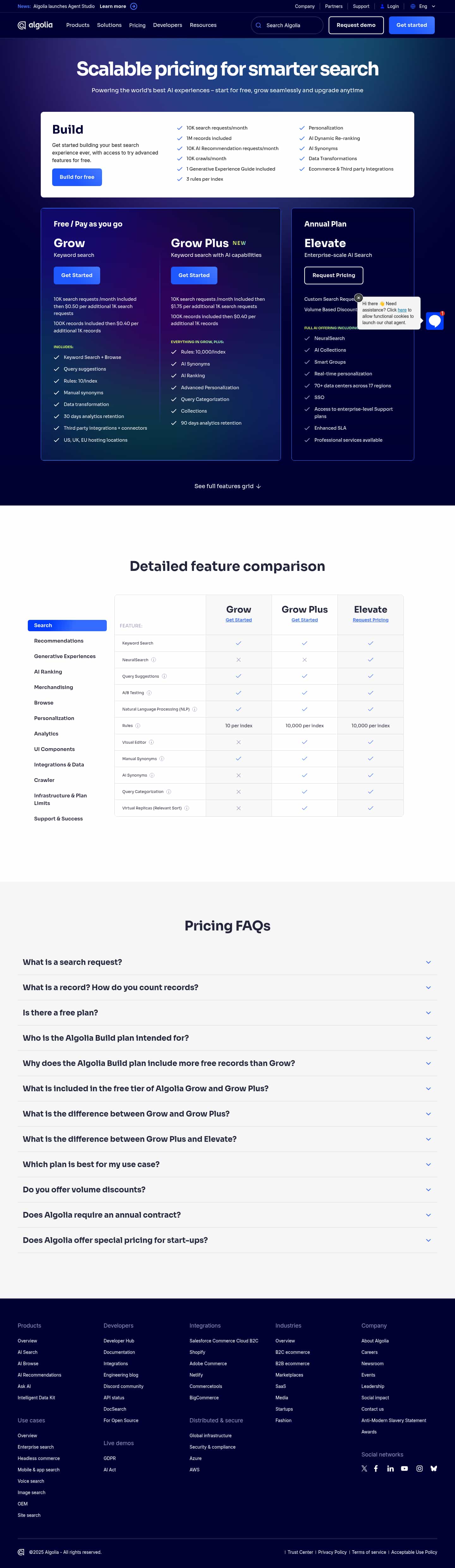Open Algolia's LinkedIn page from footer
455x1568 pixels.
click(x=391, y=1468)
